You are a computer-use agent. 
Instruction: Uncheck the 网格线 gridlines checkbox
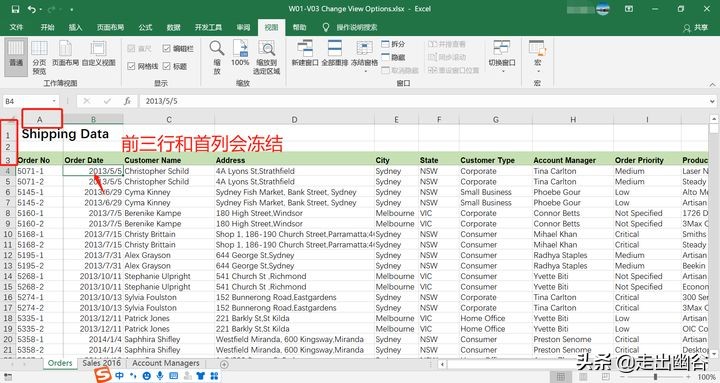[x=131, y=66]
